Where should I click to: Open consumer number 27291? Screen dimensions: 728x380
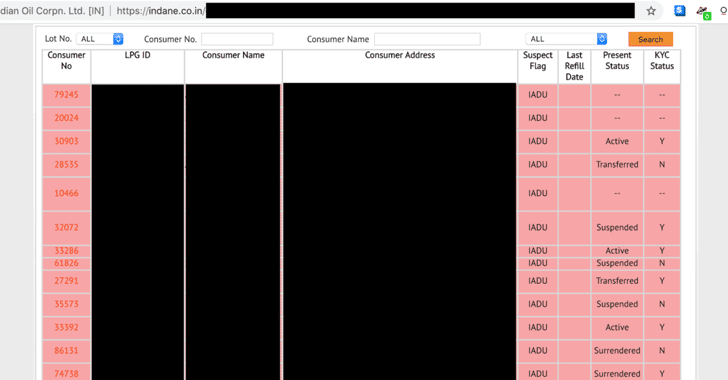click(66, 281)
